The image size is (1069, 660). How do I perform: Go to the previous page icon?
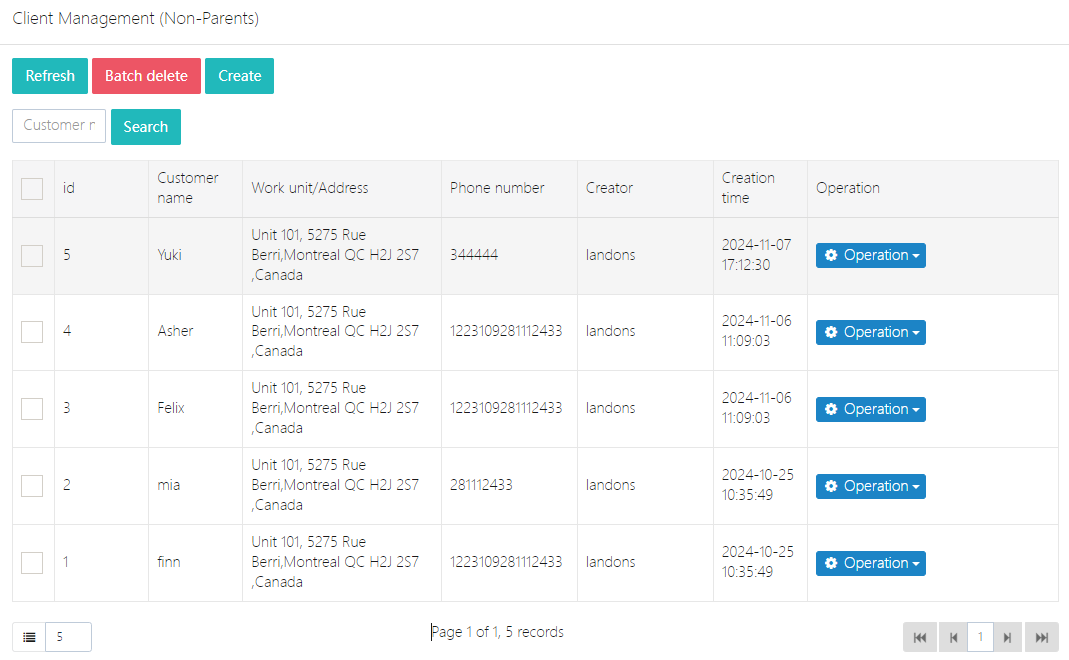(953, 637)
